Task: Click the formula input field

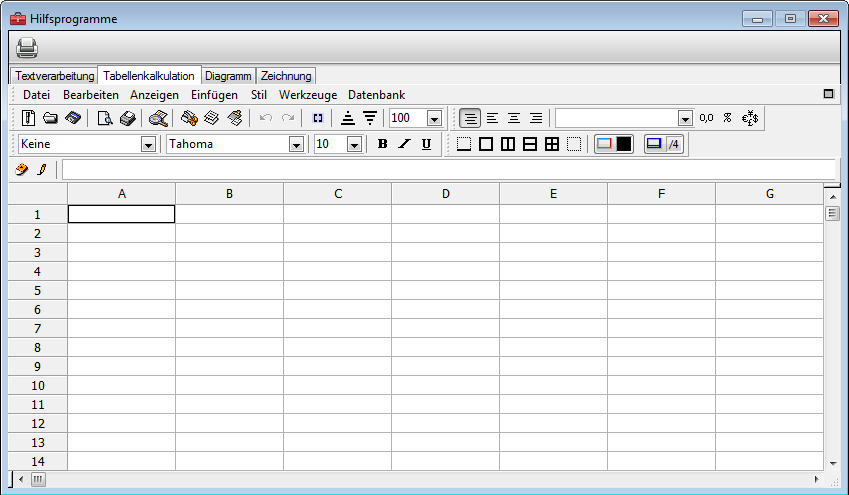Action: 448,170
